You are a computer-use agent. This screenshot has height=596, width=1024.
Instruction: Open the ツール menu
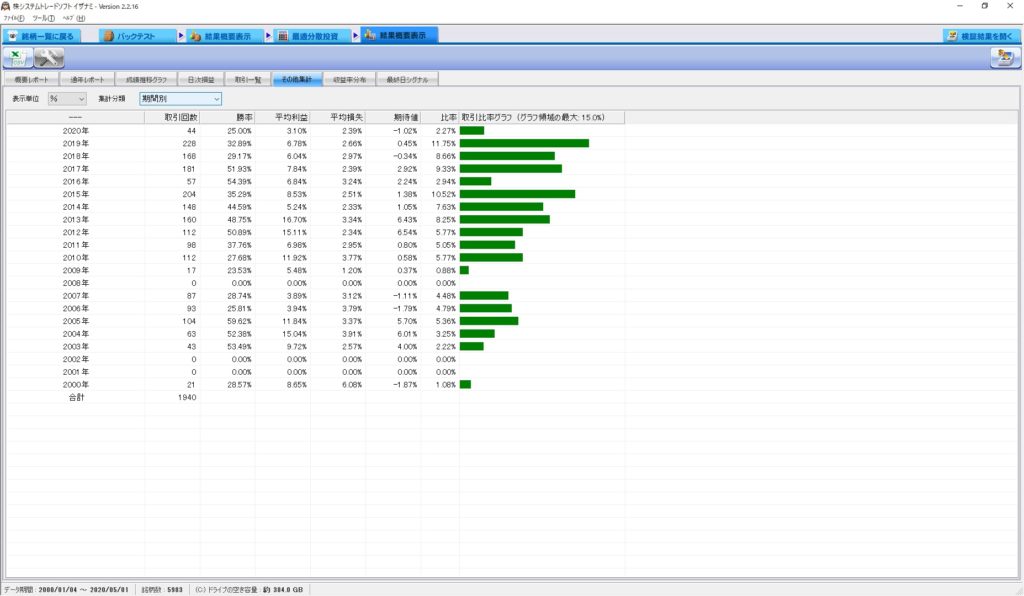(44, 18)
